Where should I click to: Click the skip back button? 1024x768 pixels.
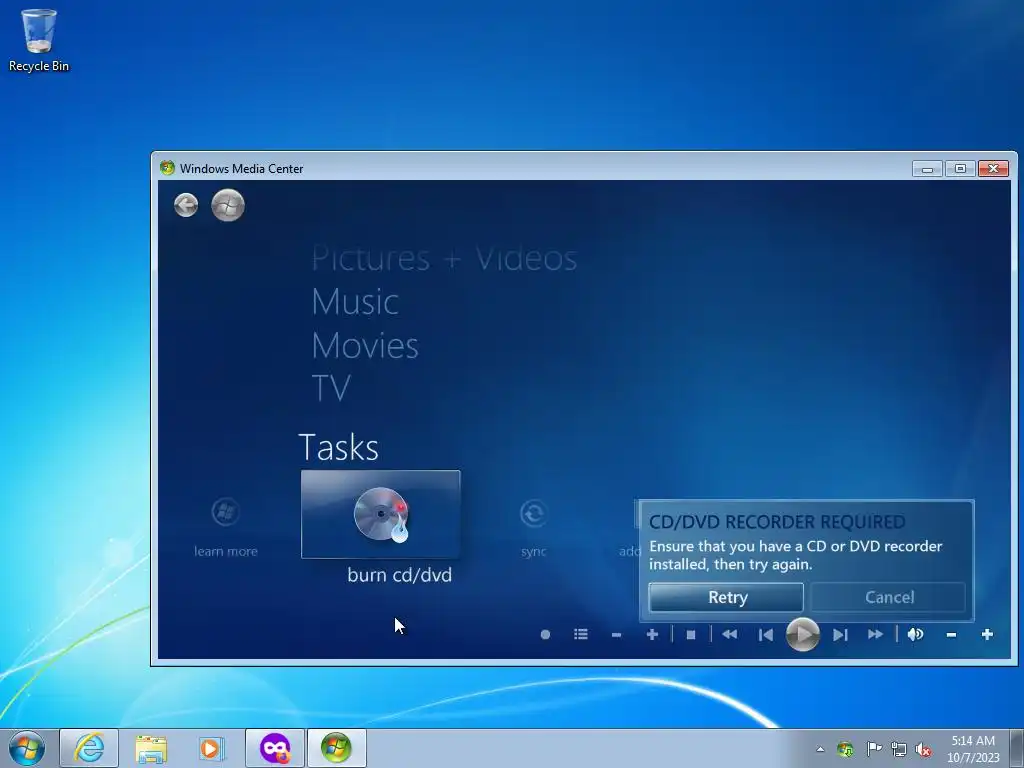765,634
